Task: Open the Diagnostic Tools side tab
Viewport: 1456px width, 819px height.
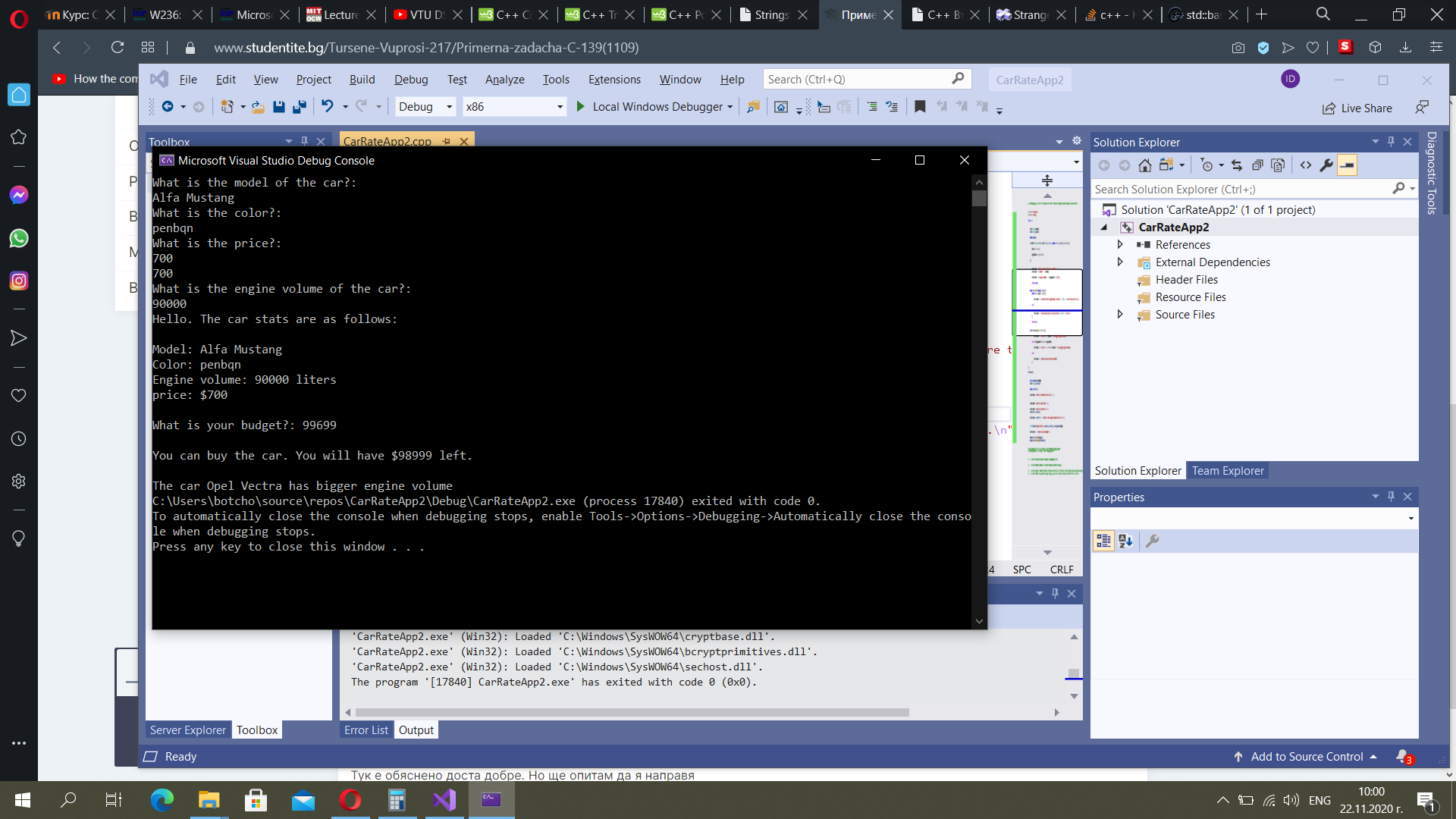Action: click(x=1432, y=173)
